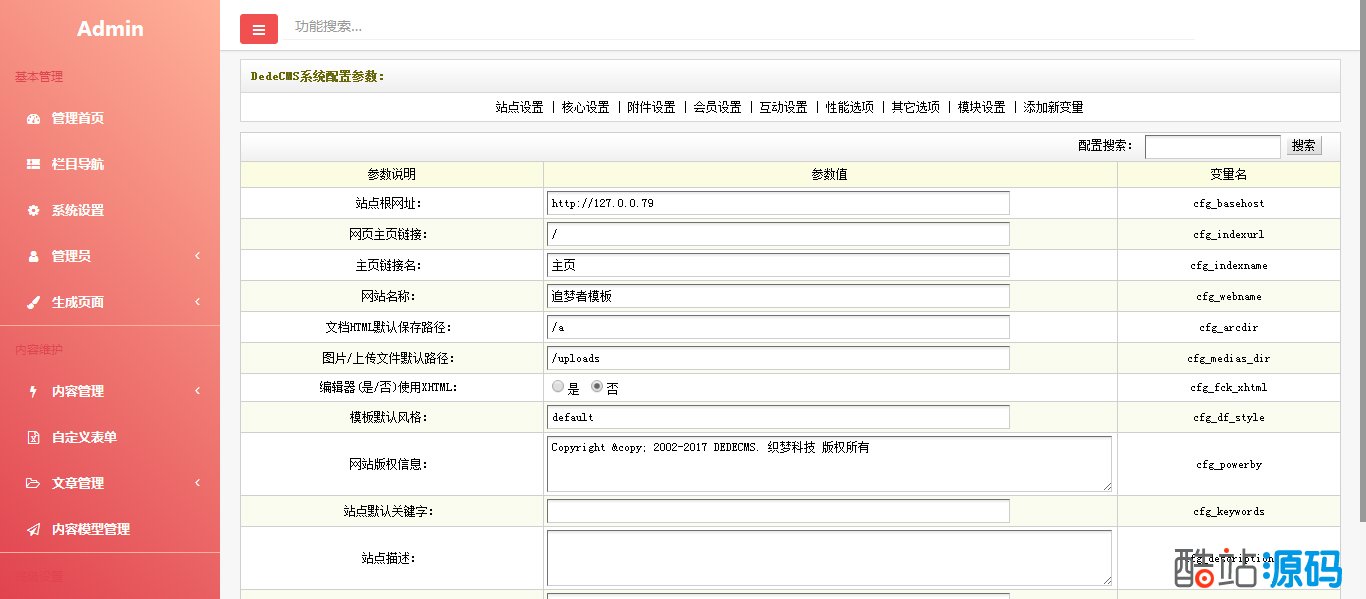Open the 附件设置 configuration tab
Viewport: 1366px width, 599px height.
(x=651, y=107)
